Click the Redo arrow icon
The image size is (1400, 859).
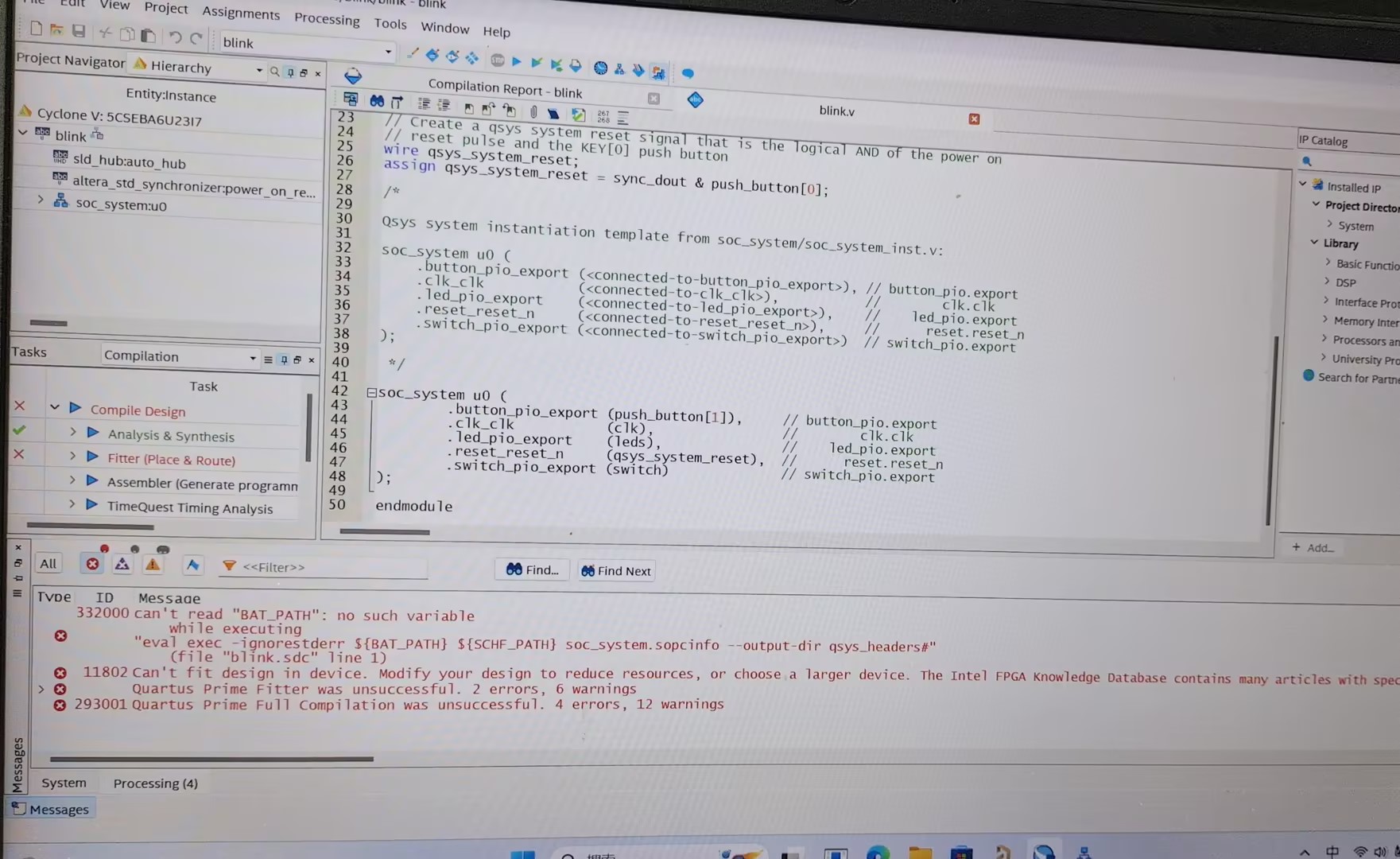[196, 37]
